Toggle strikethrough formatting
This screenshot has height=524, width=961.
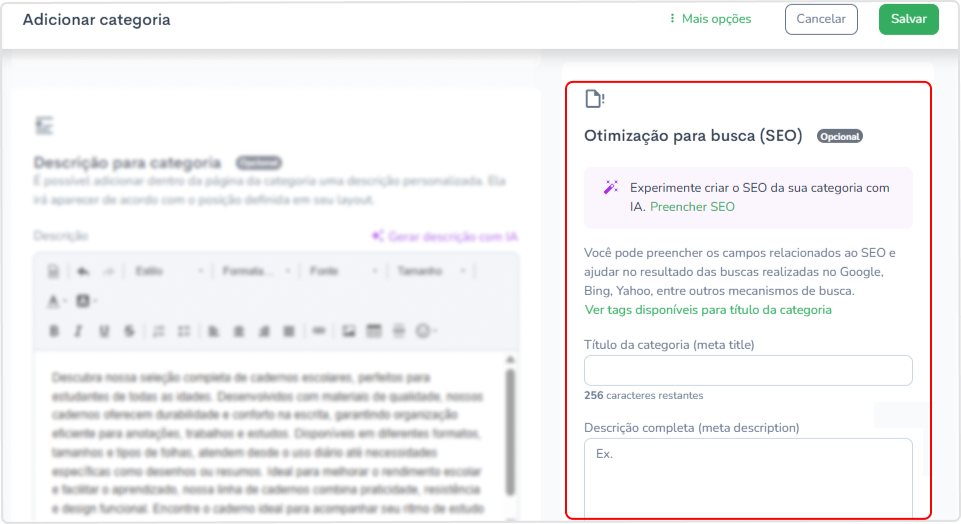click(x=129, y=331)
